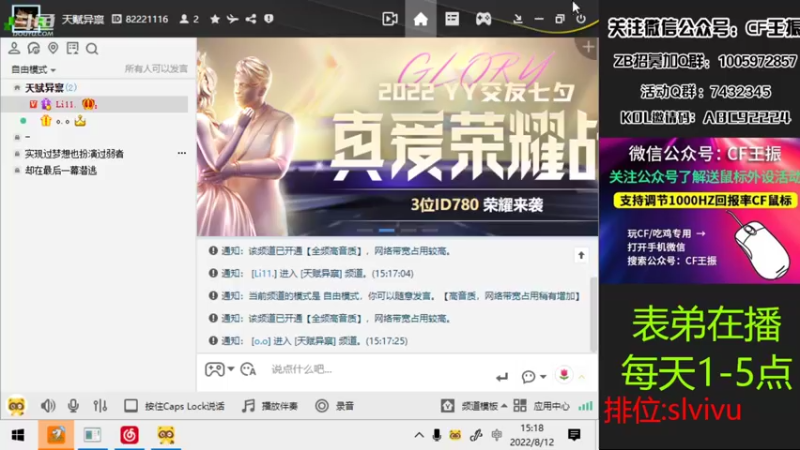Select the second banner carousel indicator

(386, 231)
